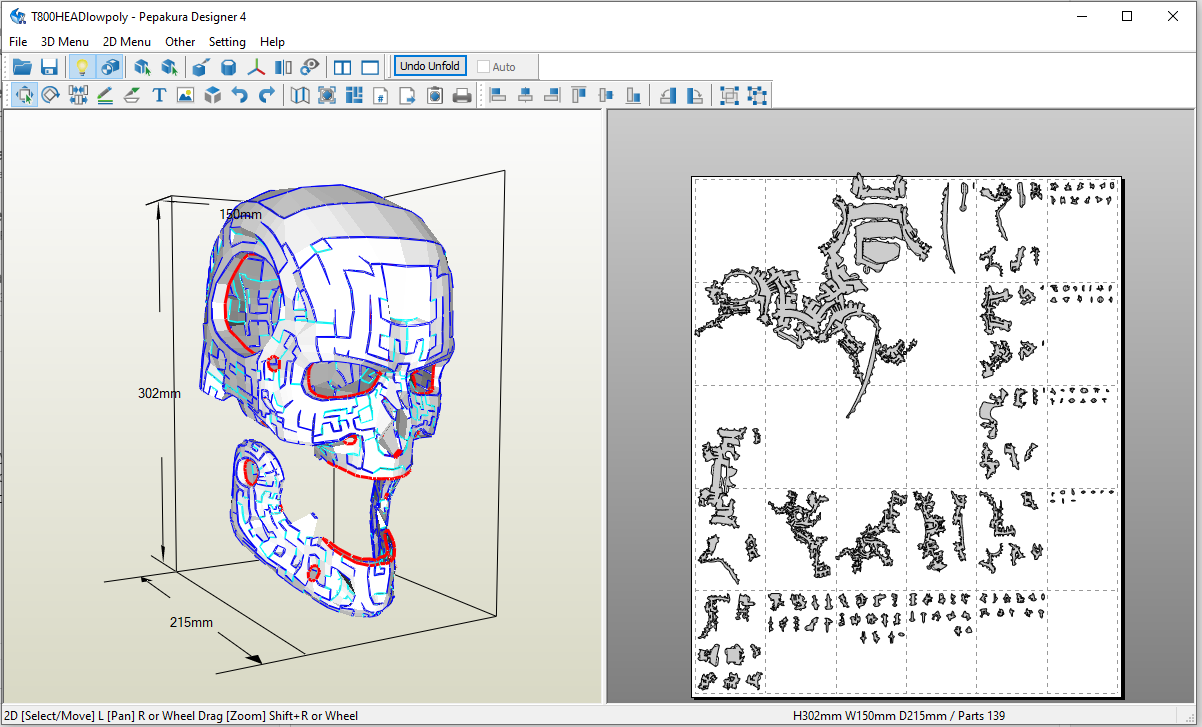The height and width of the screenshot is (727, 1202).
Task: Click the page number hash icon
Action: coord(381,95)
